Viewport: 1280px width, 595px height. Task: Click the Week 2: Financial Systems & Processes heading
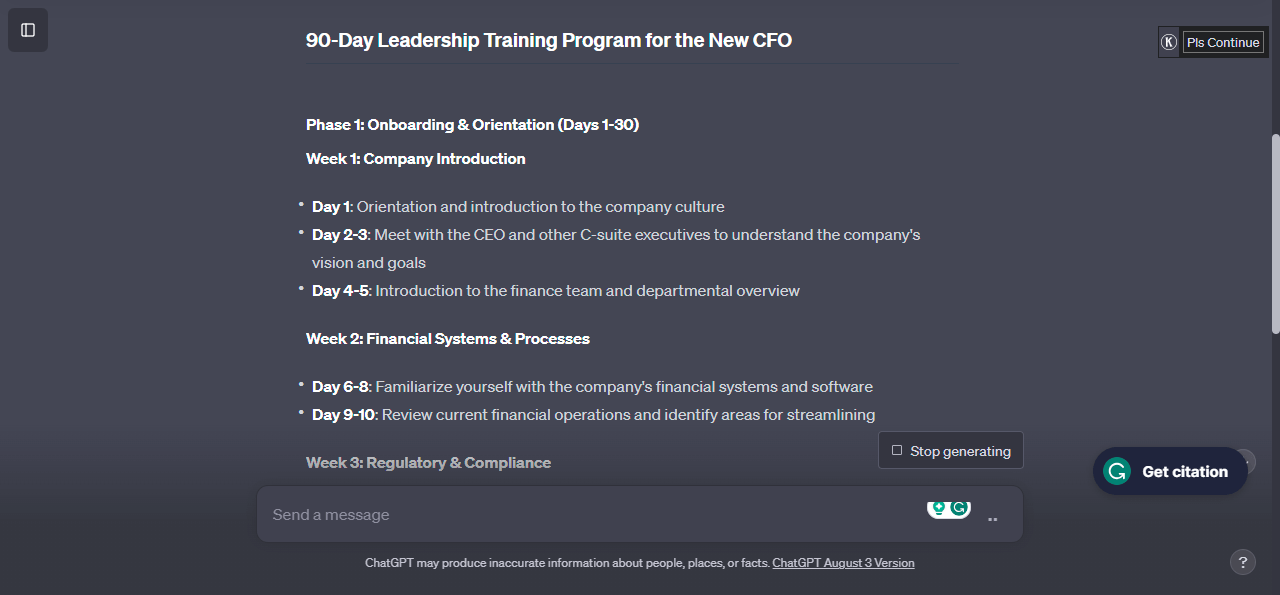coord(447,339)
